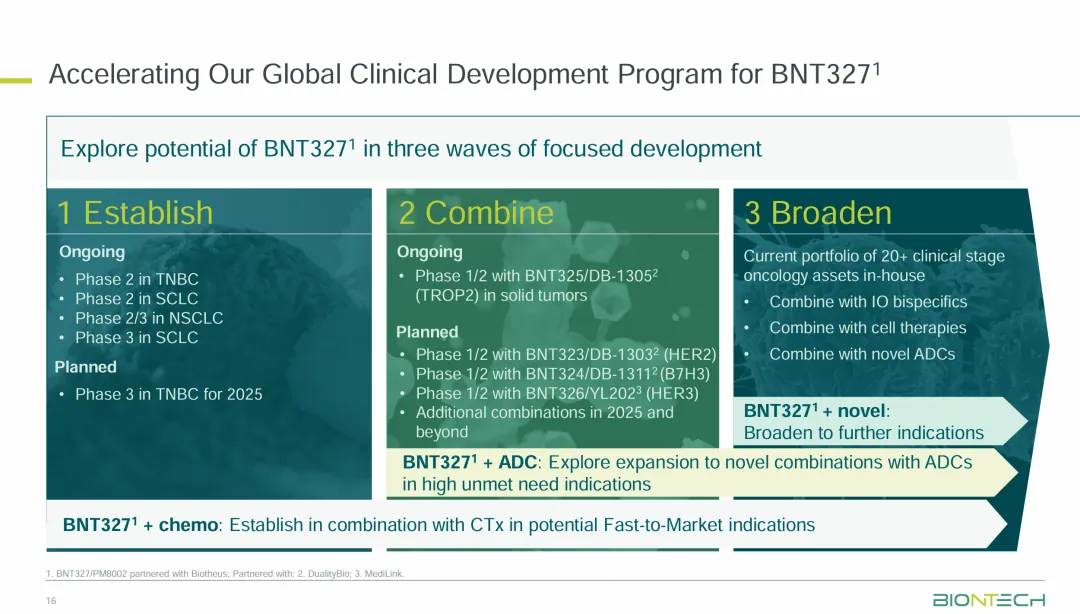This screenshot has height=614, width=1080.
Task: Click 'Combine with IO bispecifics' bullet
Action: point(867,302)
